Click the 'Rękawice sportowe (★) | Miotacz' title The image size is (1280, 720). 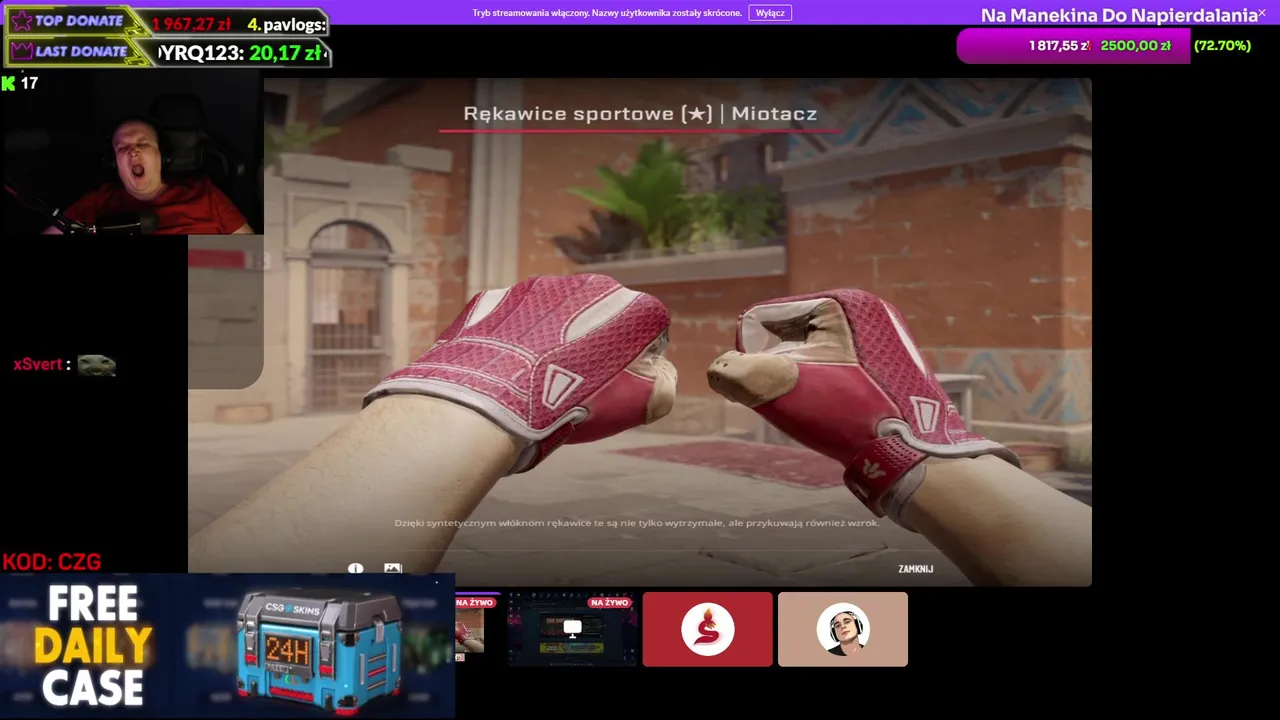[x=640, y=114]
